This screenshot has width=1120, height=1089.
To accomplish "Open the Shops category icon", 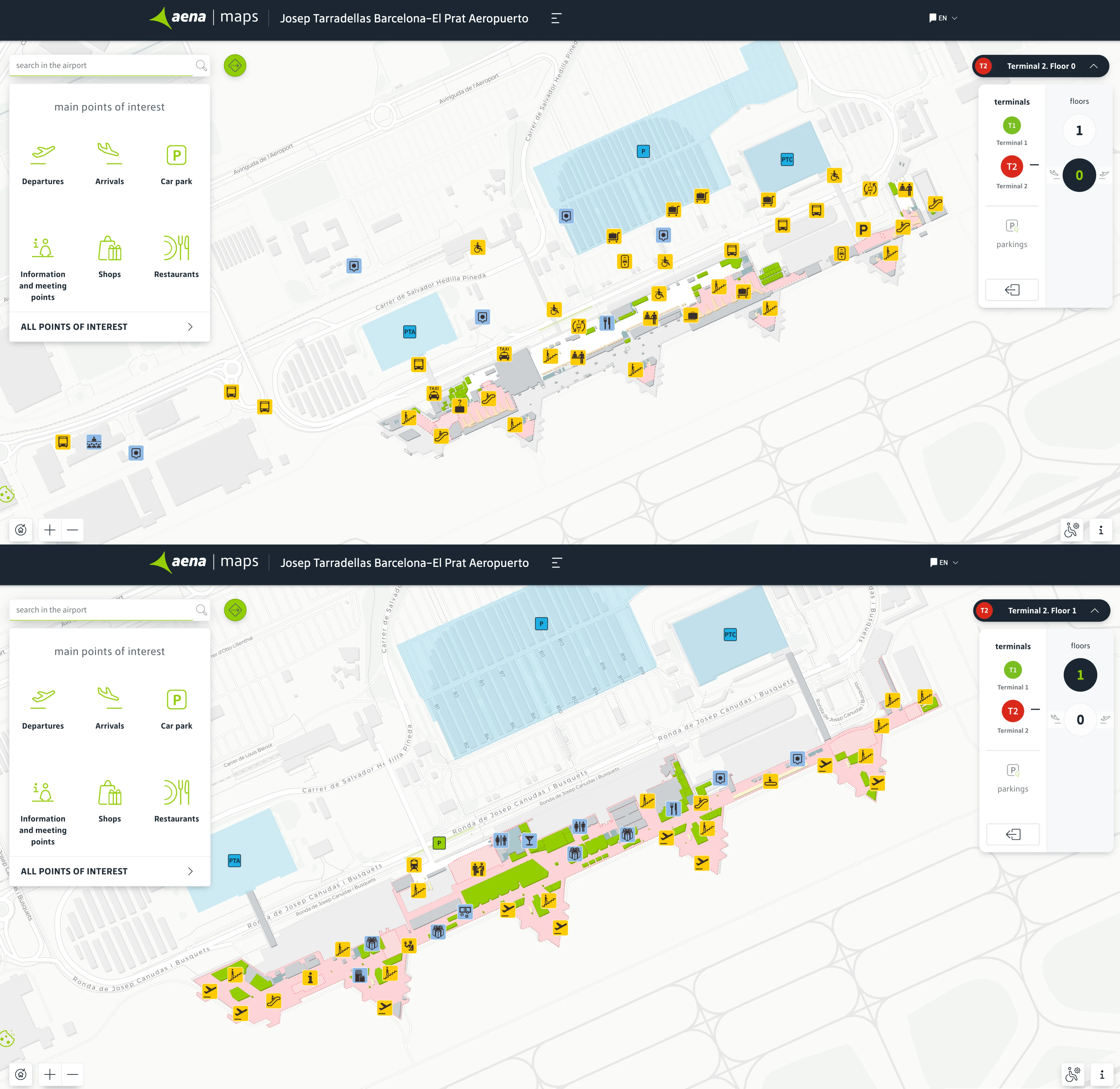I will 109,248.
